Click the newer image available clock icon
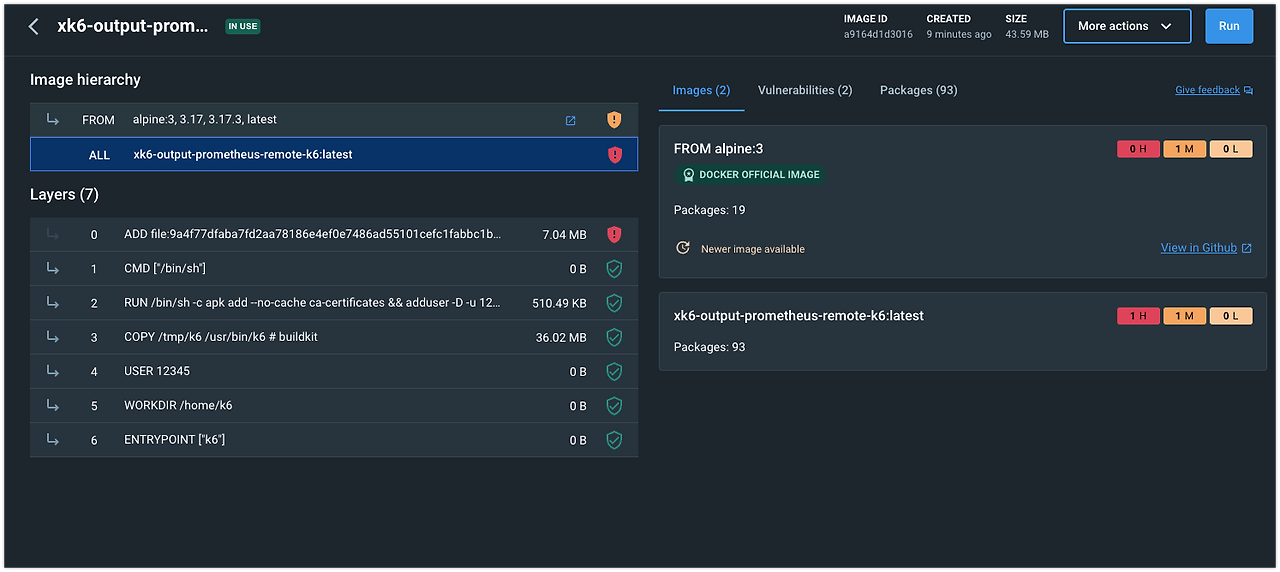1280x572 pixels. pyautogui.click(x=683, y=248)
